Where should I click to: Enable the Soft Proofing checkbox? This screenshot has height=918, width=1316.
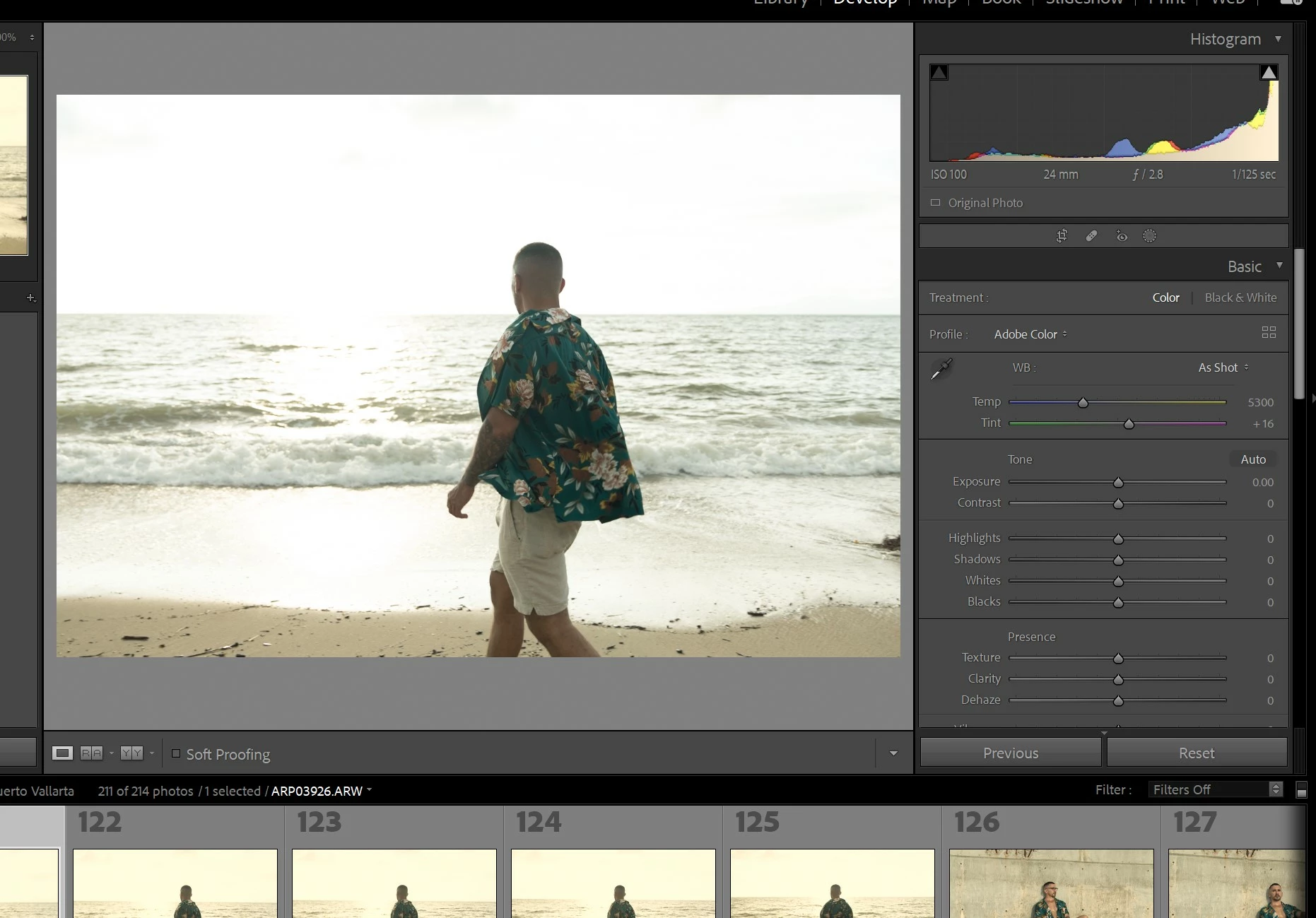point(176,753)
